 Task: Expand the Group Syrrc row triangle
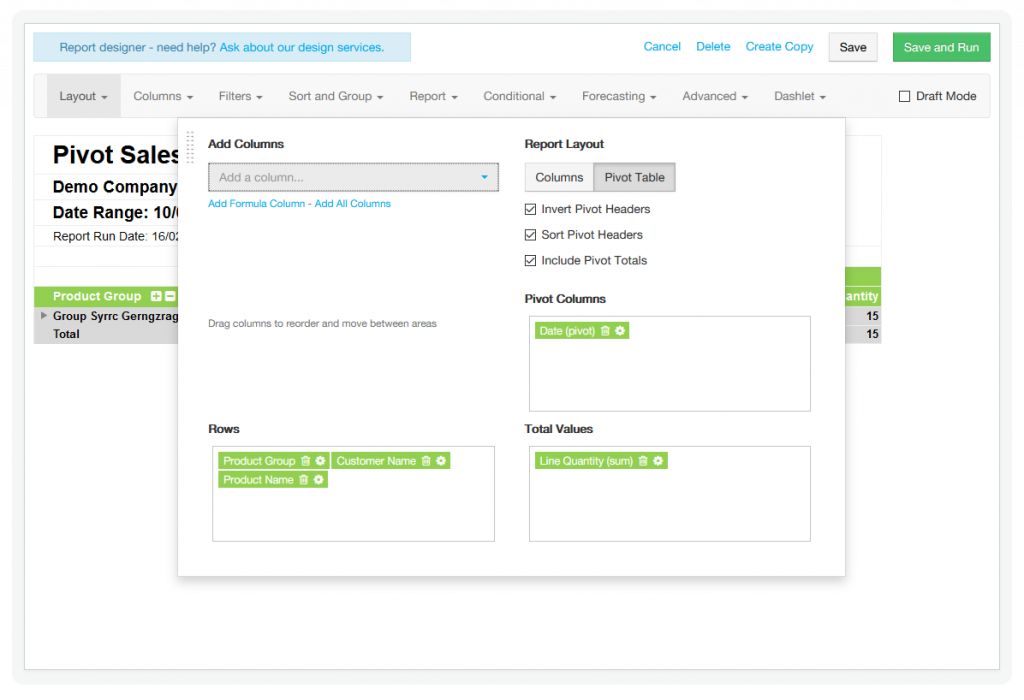click(43, 315)
